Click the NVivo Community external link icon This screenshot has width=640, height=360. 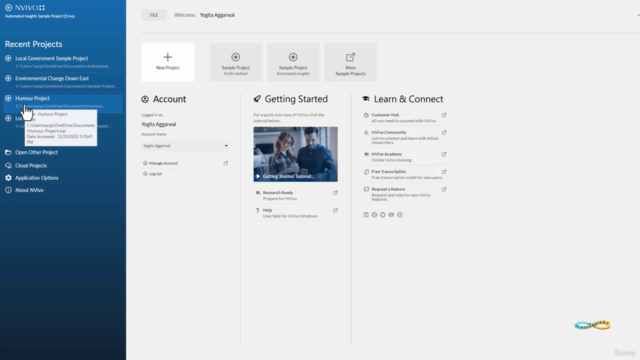pyautogui.click(x=444, y=133)
